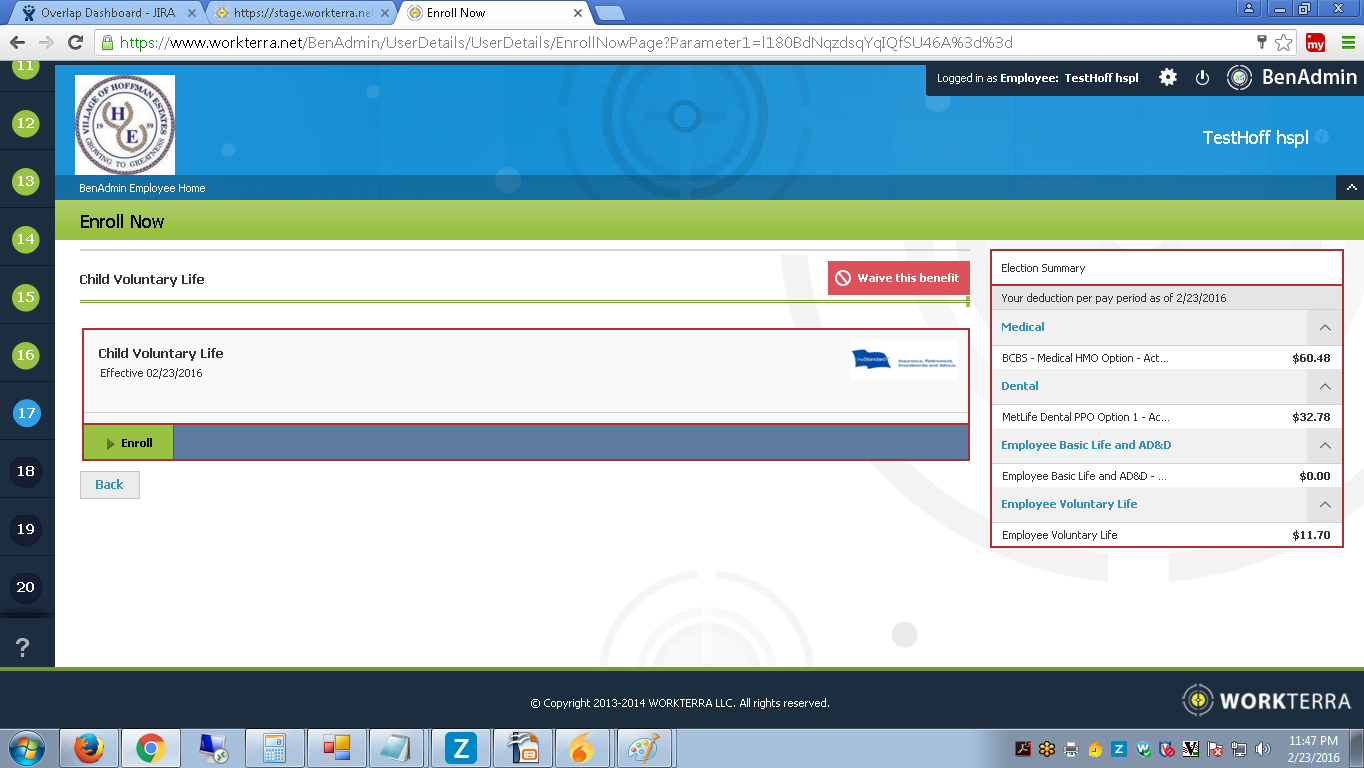Launch Firefox from the taskbar
This screenshot has height=768, width=1364.
coord(89,748)
